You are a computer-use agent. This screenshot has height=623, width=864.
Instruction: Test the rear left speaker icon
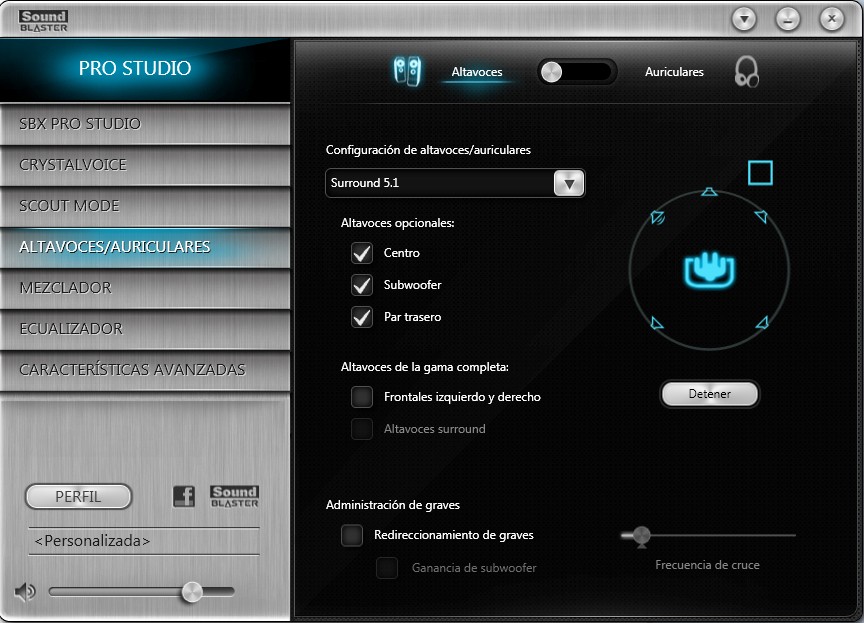656,323
